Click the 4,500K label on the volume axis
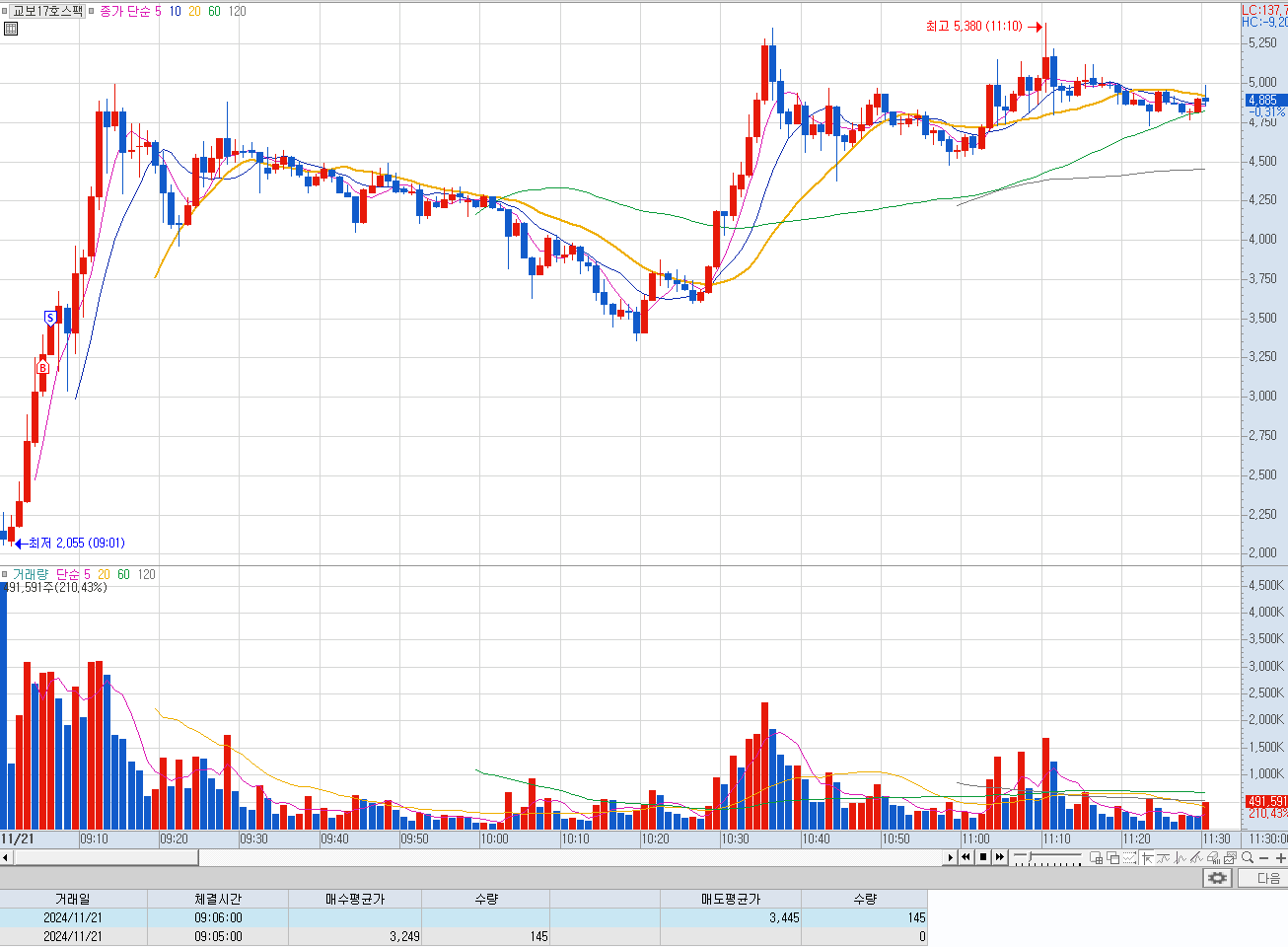 coord(1266,585)
